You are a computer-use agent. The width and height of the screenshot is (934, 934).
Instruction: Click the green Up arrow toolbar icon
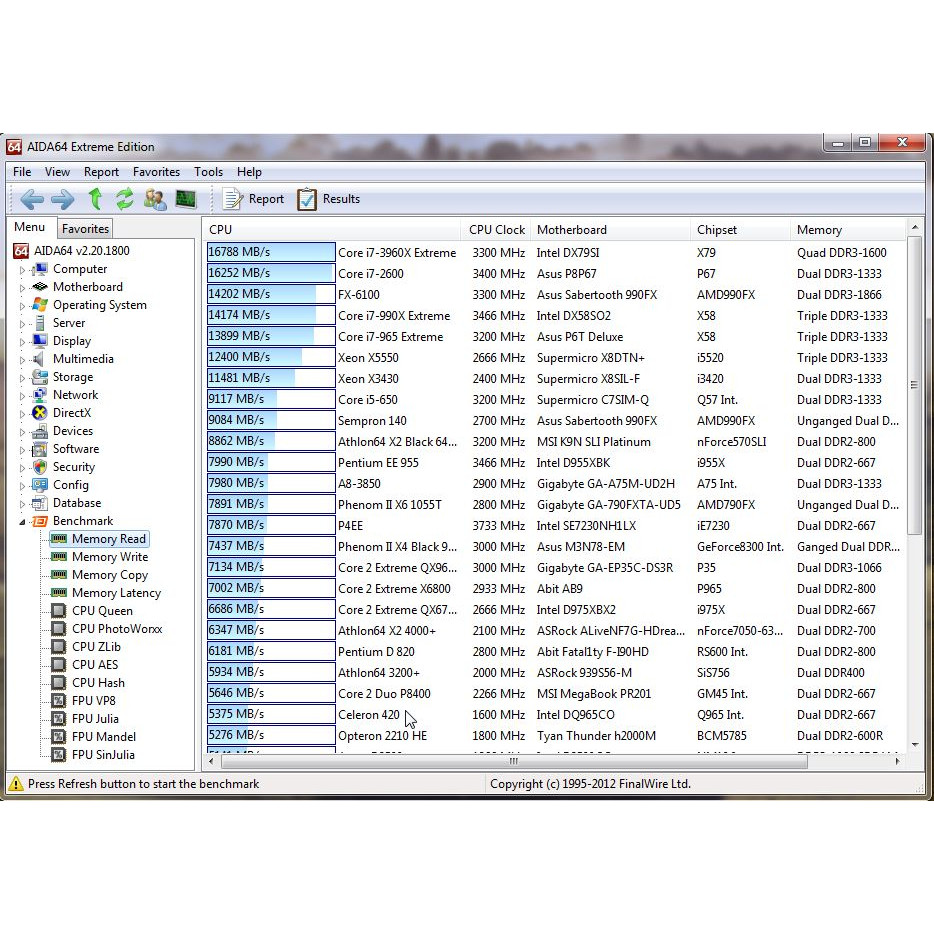[95, 199]
